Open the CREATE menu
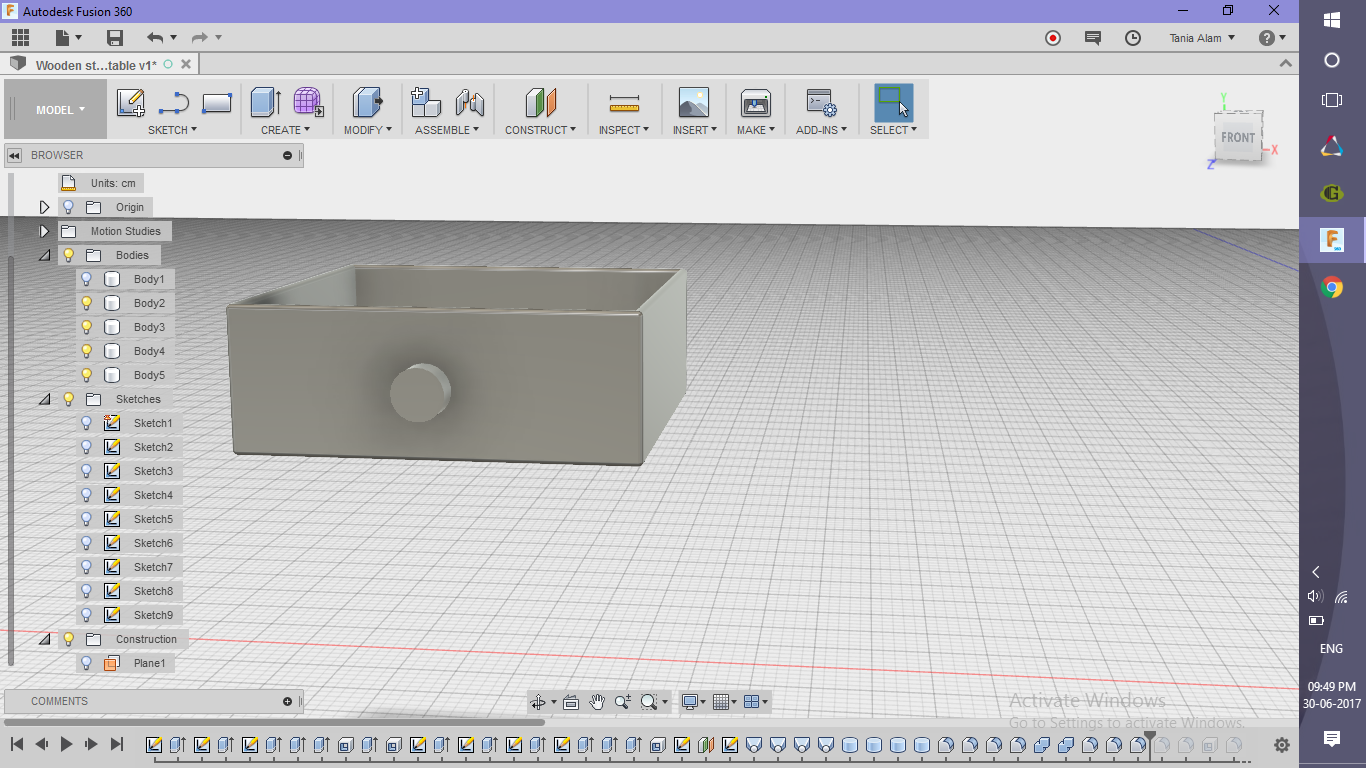 [x=285, y=130]
